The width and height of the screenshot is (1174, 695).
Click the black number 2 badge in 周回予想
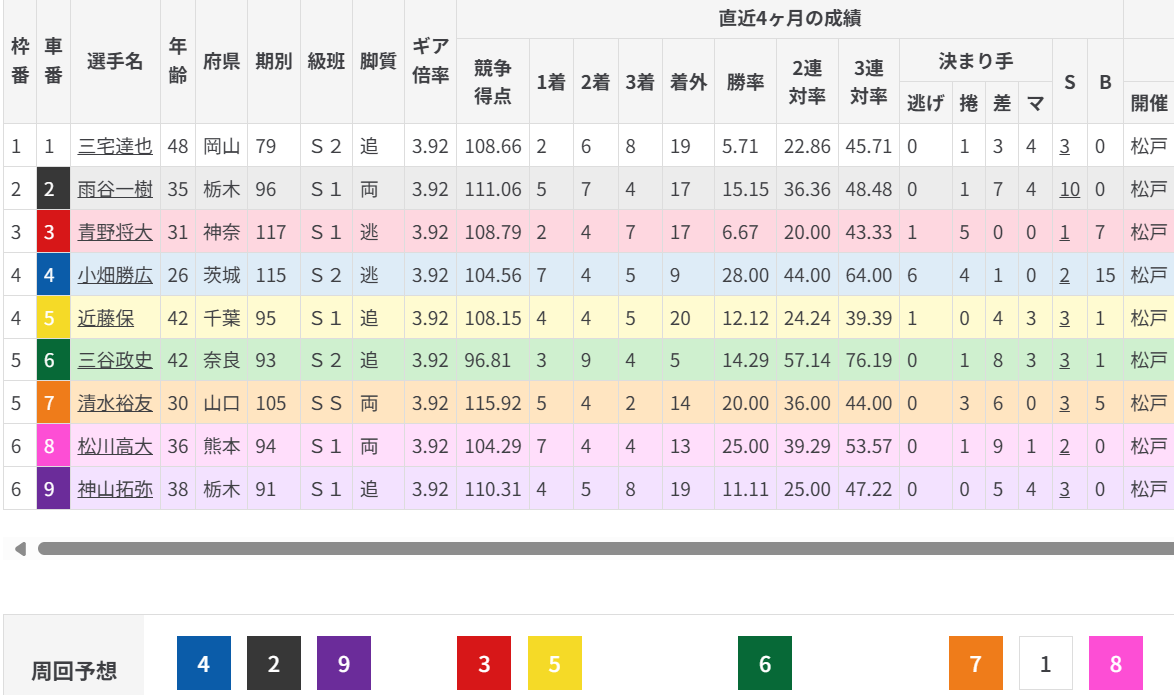[x=274, y=664]
